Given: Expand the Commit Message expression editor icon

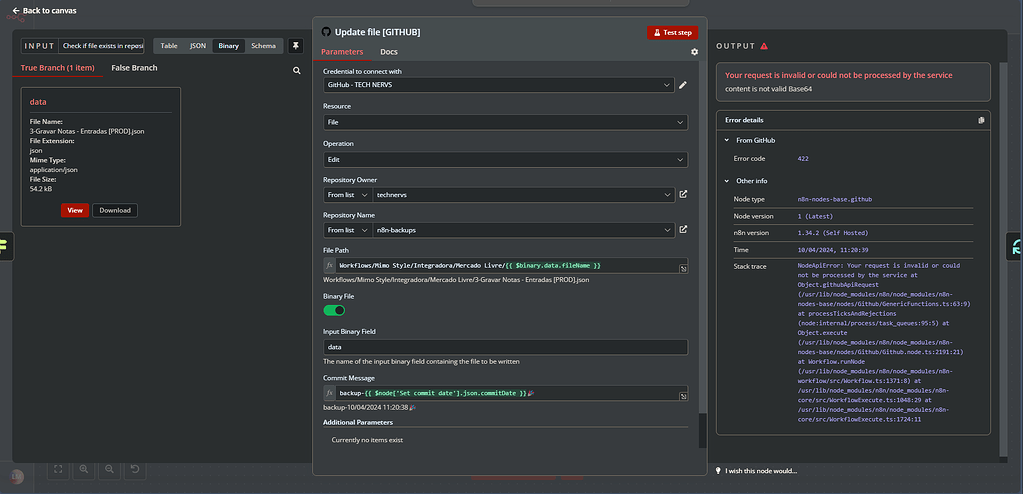Looking at the screenshot, I should click(x=683, y=396).
